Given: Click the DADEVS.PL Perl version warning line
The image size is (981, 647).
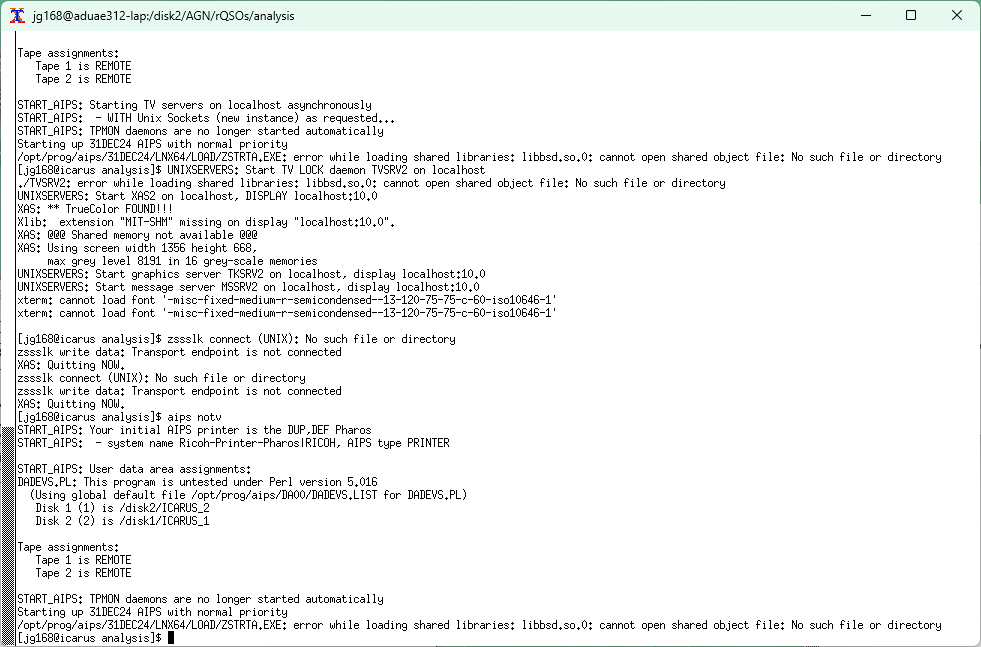Looking at the screenshot, I should 197,482.
